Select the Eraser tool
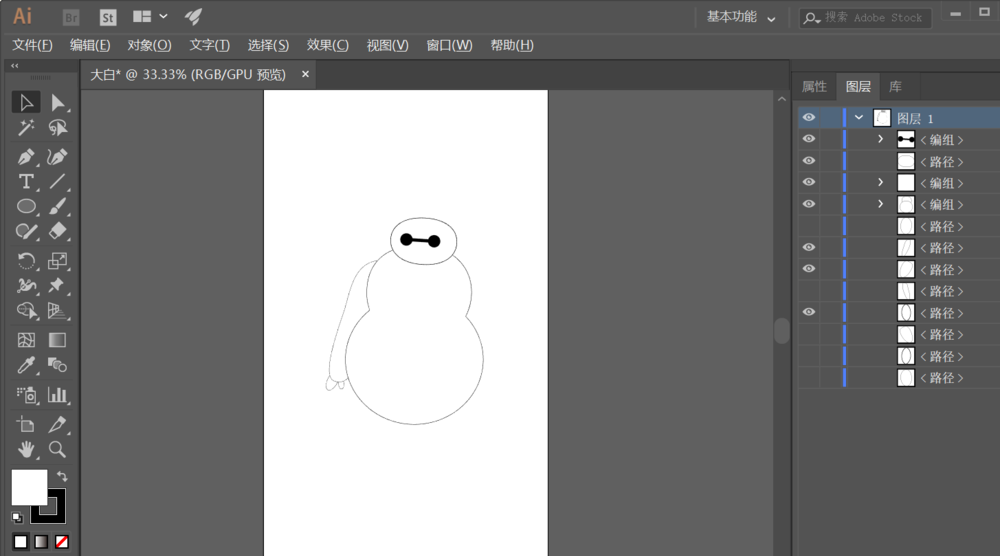This screenshot has height=556, width=1000. (57, 231)
